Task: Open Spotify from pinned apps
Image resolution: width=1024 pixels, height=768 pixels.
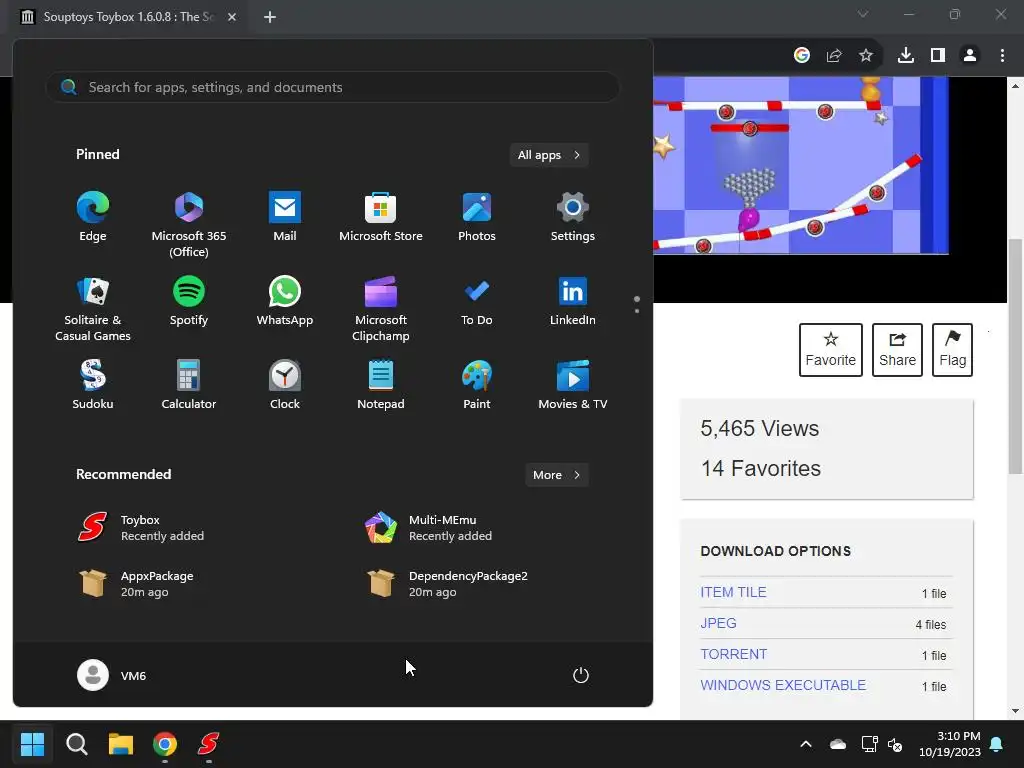Action: [x=189, y=302]
